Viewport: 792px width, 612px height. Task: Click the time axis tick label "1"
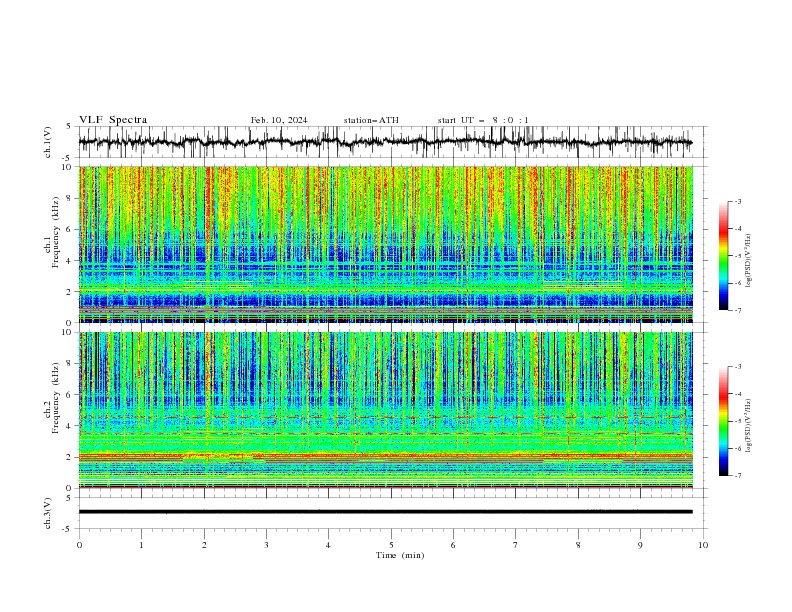[x=141, y=545]
